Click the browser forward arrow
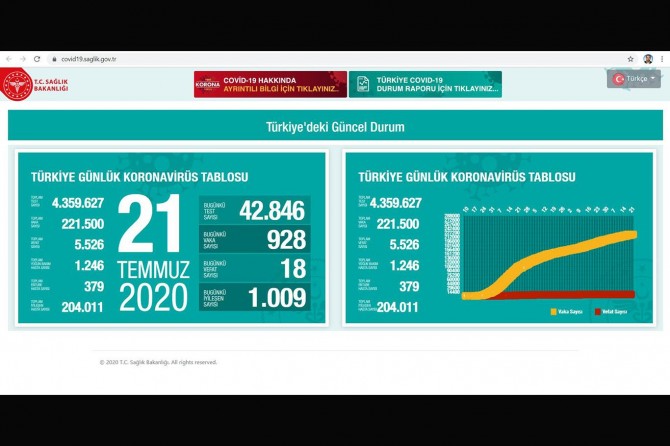Image resolution: width=670 pixels, height=446 pixels. click(x=23, y=59)
